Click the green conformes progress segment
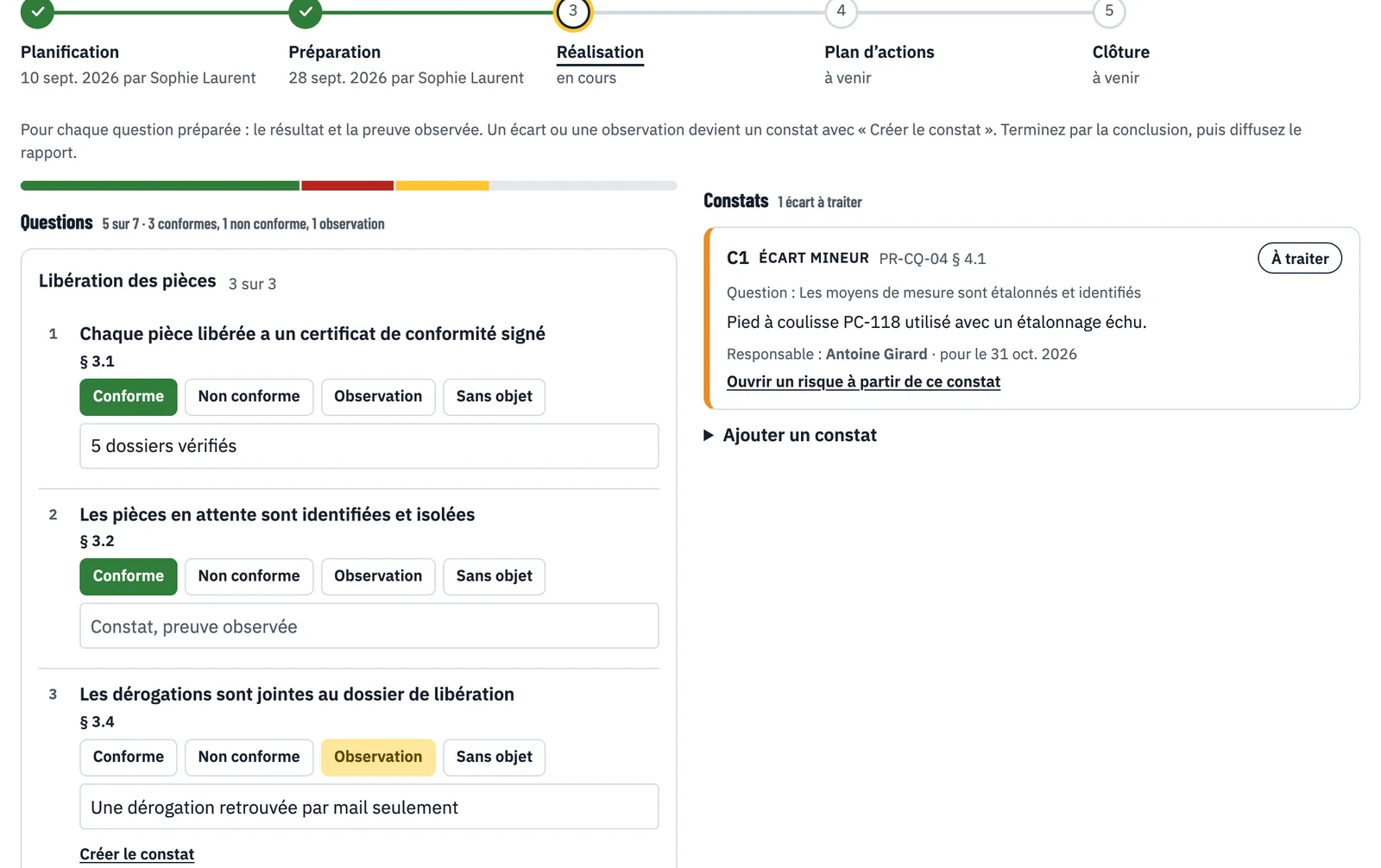 pos(160,186)
